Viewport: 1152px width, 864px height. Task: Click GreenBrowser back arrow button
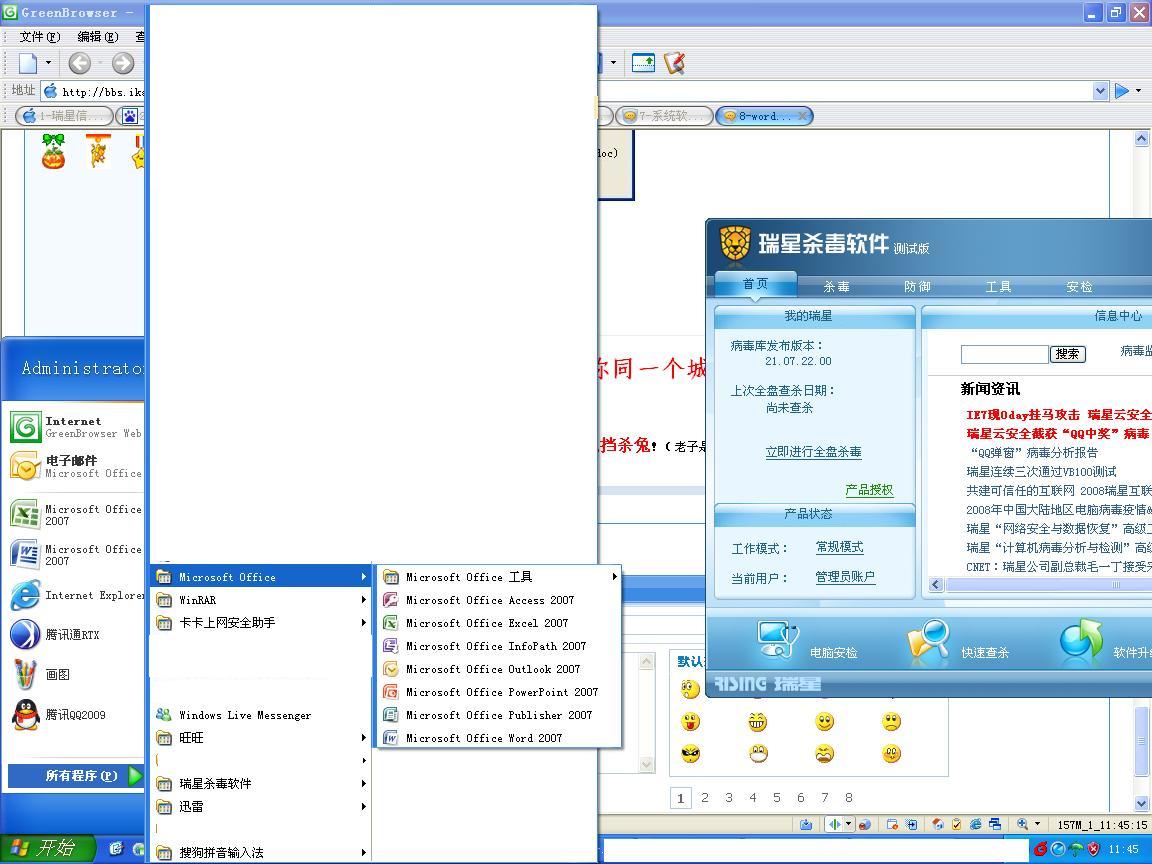tap(79, 63)
